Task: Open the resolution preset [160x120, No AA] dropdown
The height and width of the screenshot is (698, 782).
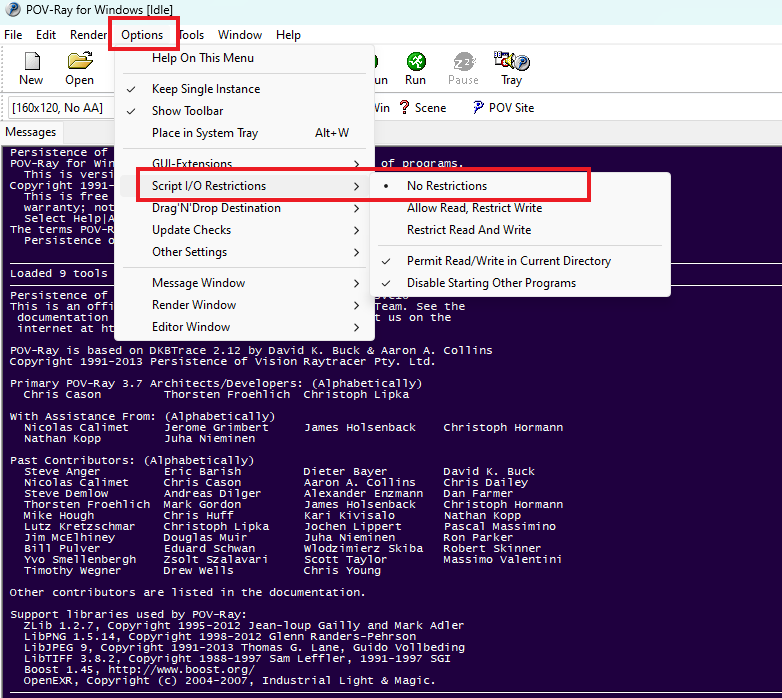Action: [x=60, y=108]
